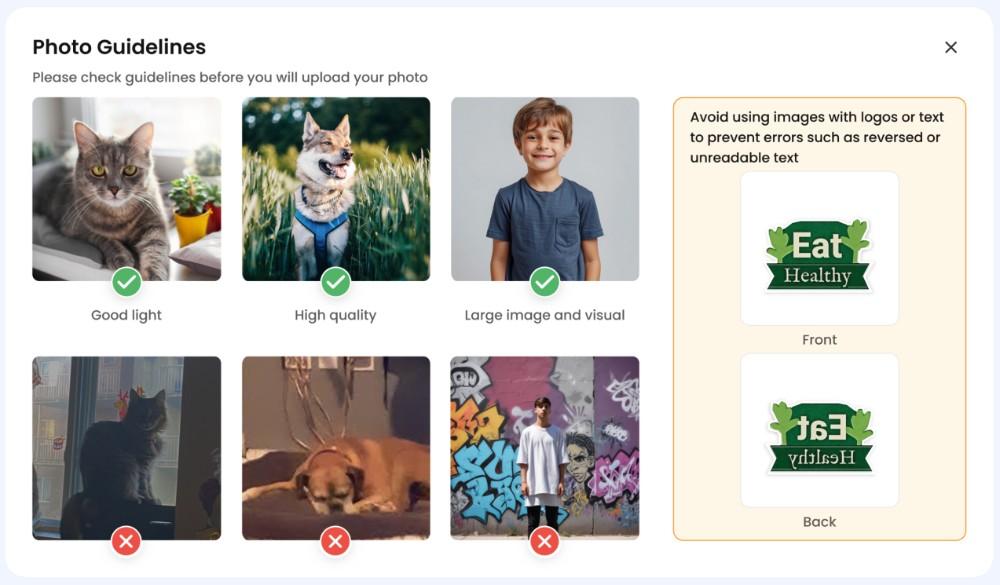Click the green checkmark under the dog photo
Viewport: 1000px width, 585px height.
point(336,282)
